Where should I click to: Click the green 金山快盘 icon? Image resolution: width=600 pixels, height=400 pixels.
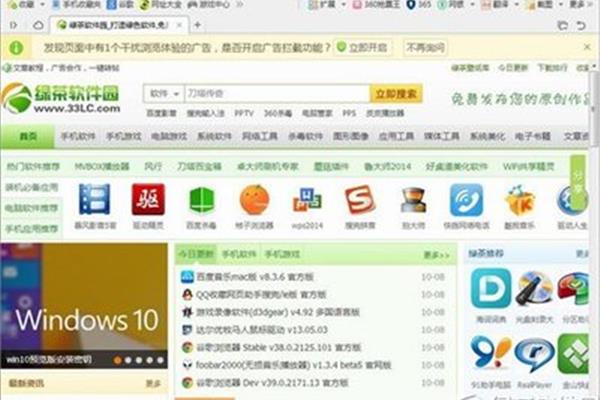coord(572,354)
